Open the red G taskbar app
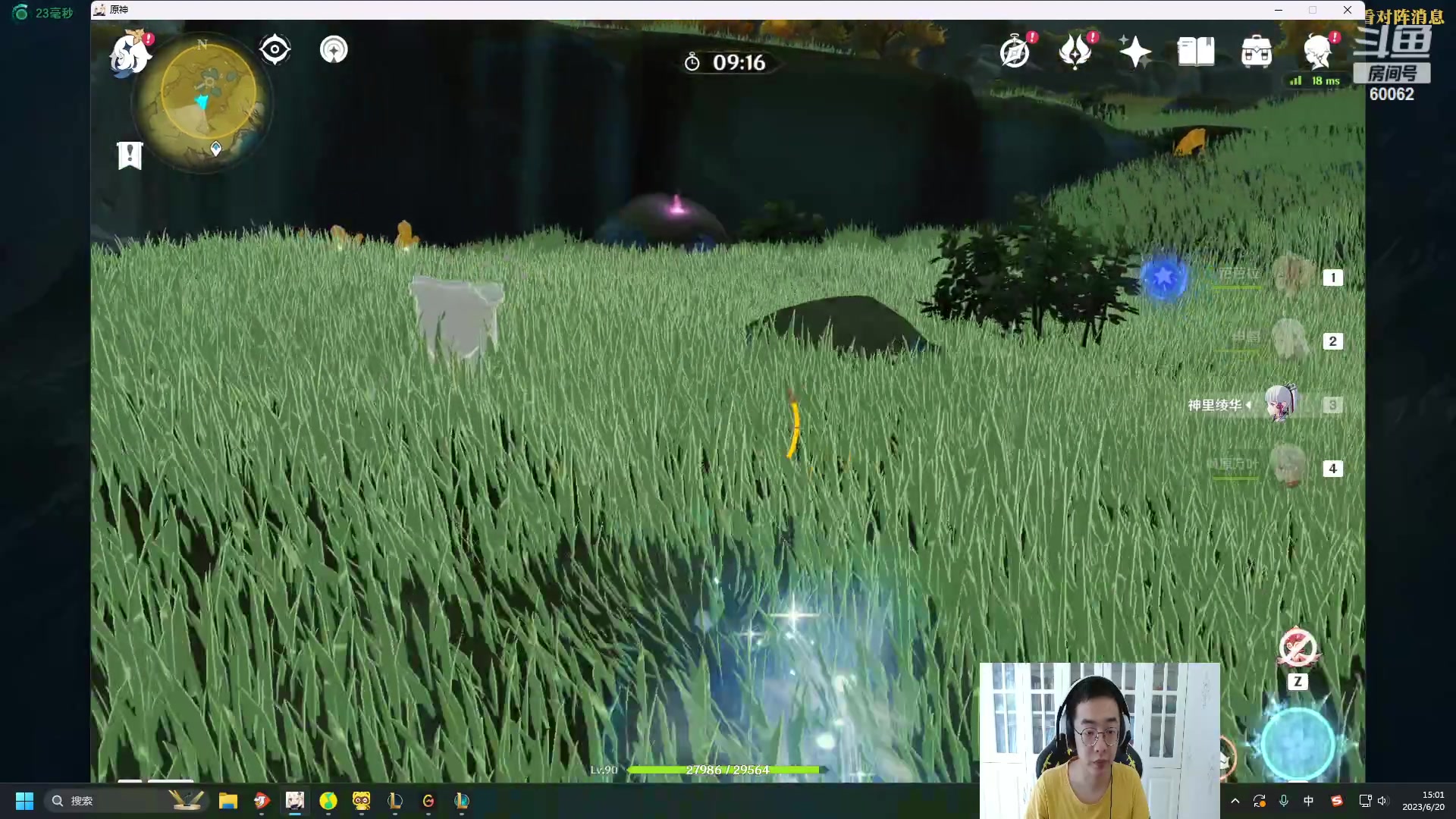The width and height of the screenshot is (1456, 819). [x=428, y=801]
